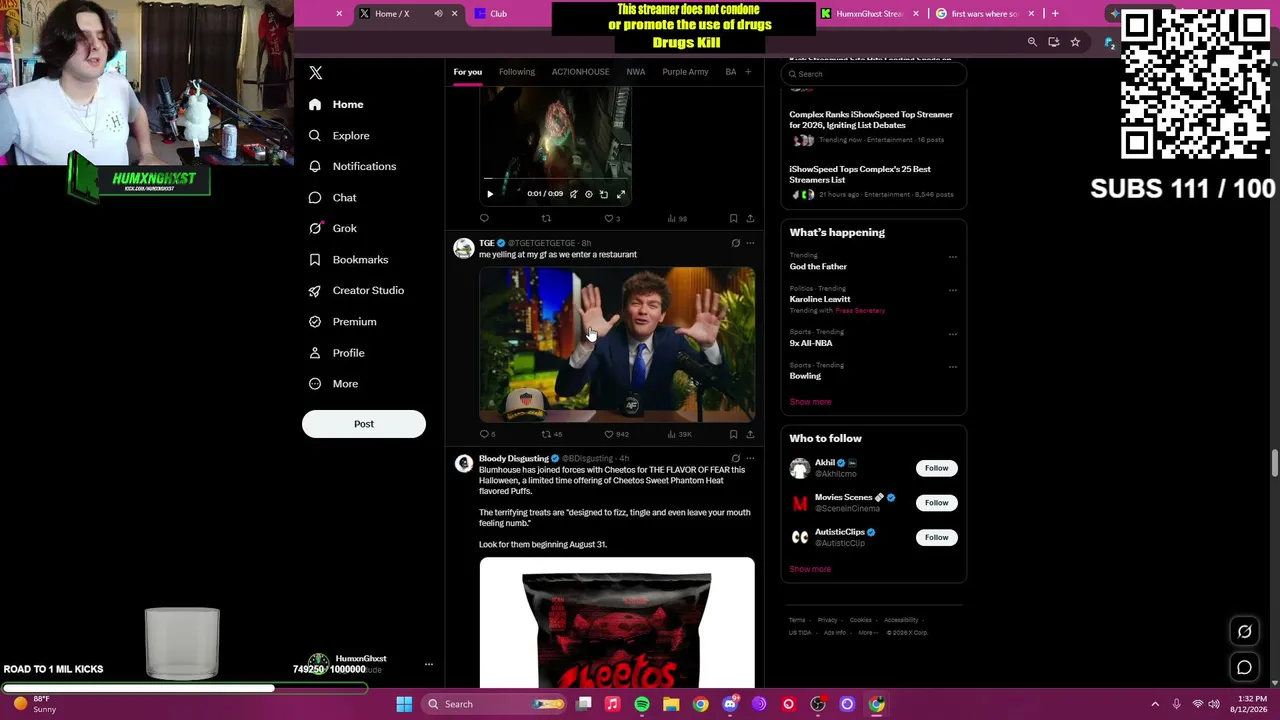Share the video post above TGE
Viewport: 1280px width, 720px height.
tap(750, 218)
